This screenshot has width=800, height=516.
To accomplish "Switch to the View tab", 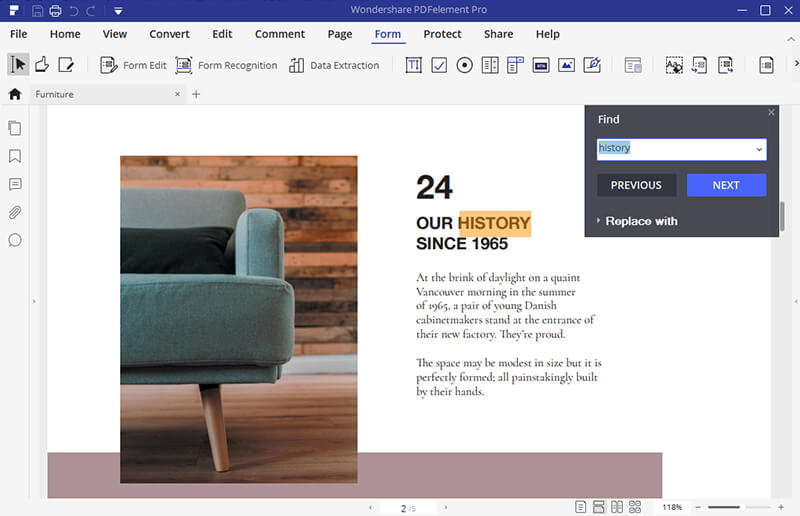I will coord(115,34).
